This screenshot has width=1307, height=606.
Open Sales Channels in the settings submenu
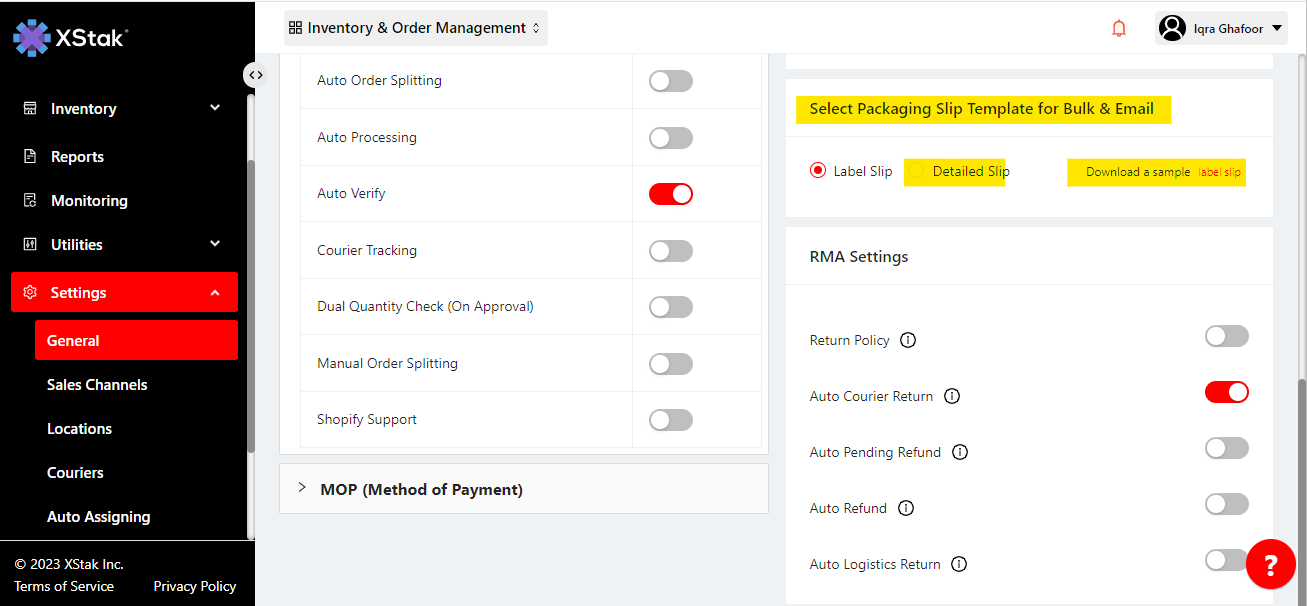pyautogui.click(x=97, y=385)
